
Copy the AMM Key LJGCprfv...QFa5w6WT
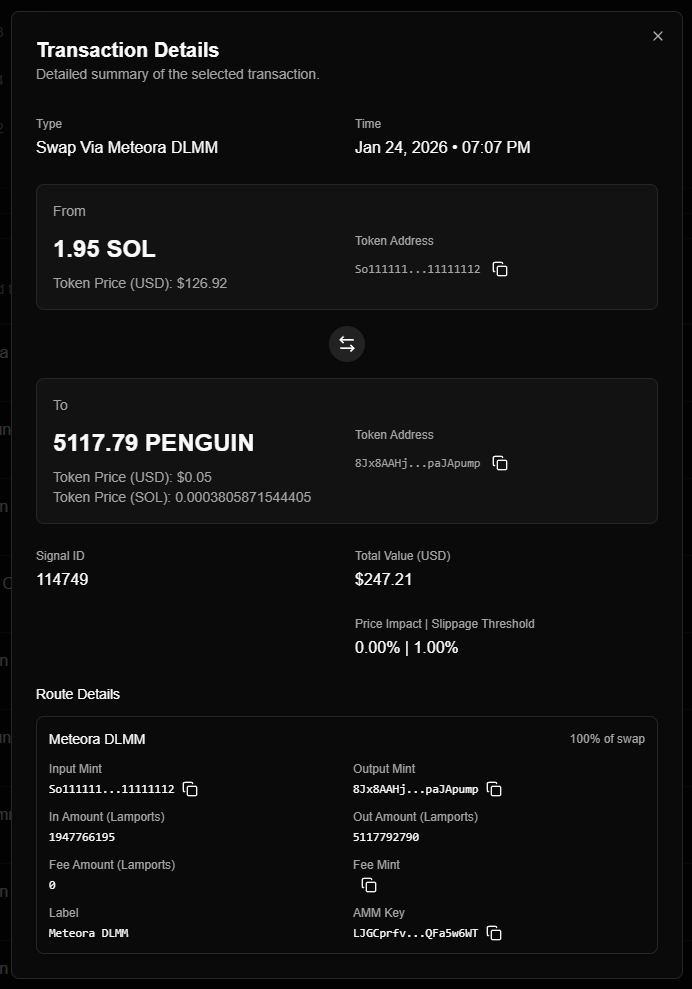tap(494, 933)
